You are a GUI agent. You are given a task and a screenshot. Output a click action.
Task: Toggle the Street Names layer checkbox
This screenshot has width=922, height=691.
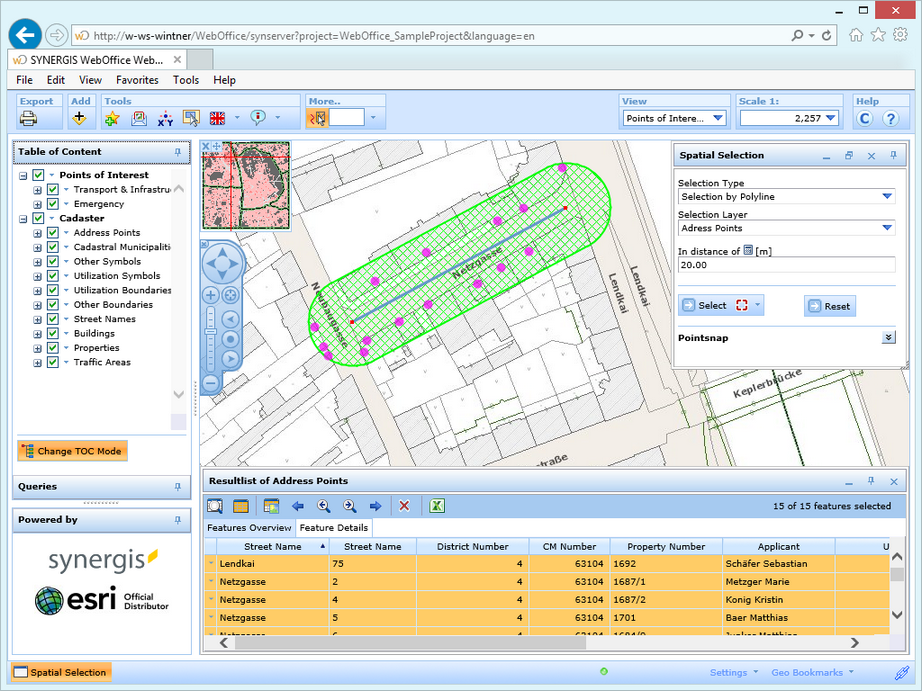point(53,319)
